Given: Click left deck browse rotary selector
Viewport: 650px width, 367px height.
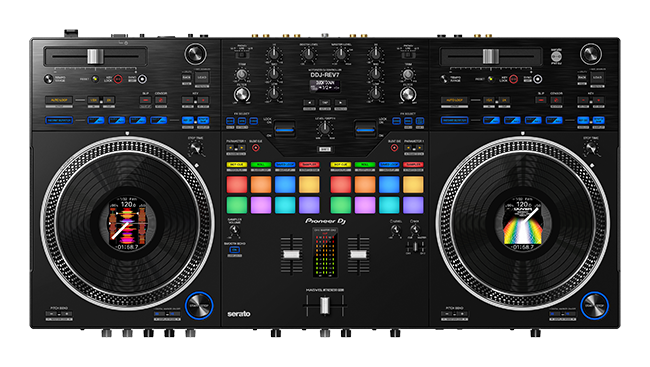Looking at the screenshot, I should (195, 54).
